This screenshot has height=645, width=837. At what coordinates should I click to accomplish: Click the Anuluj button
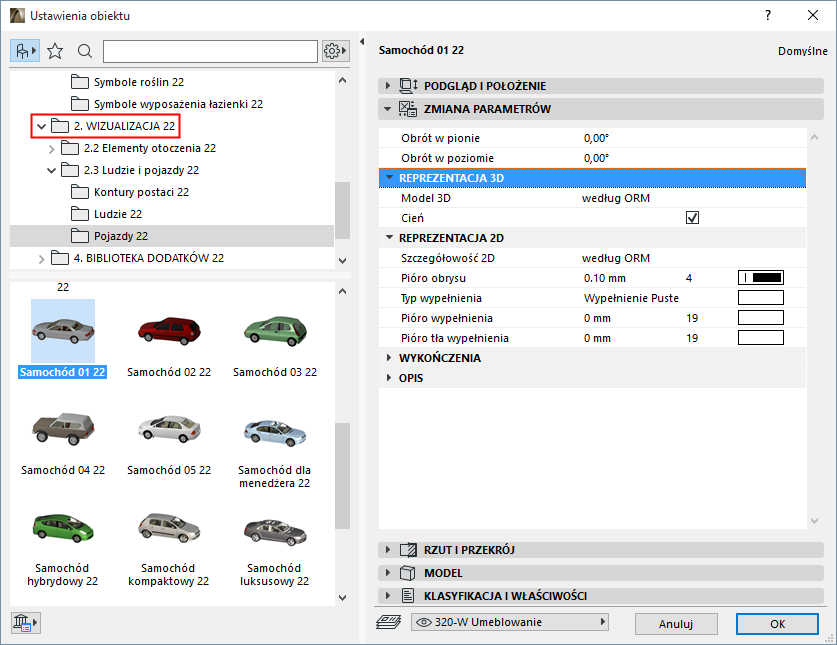(x=676, y=623)
